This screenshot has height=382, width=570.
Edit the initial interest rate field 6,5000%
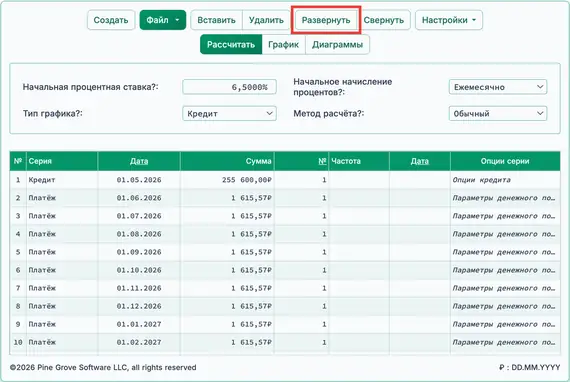pos(229,87)
